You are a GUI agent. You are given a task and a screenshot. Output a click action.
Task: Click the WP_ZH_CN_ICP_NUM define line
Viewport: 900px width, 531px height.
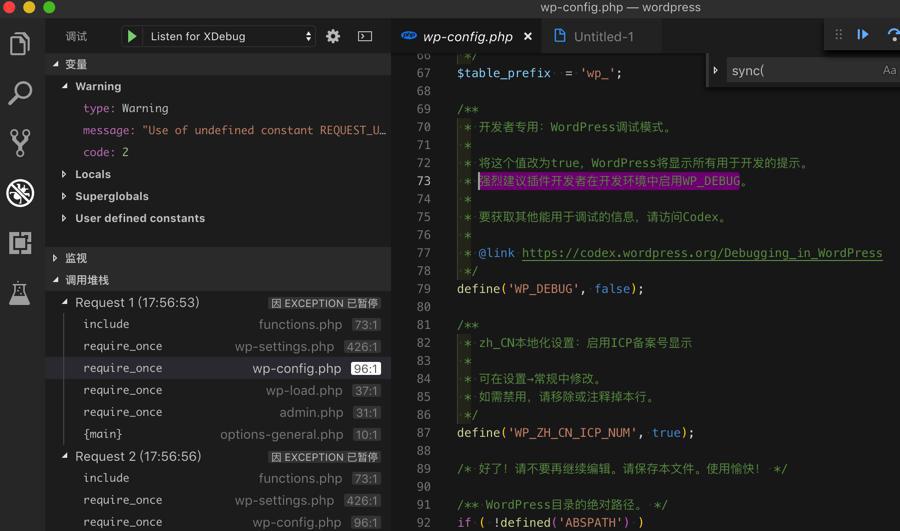[575, 433]
